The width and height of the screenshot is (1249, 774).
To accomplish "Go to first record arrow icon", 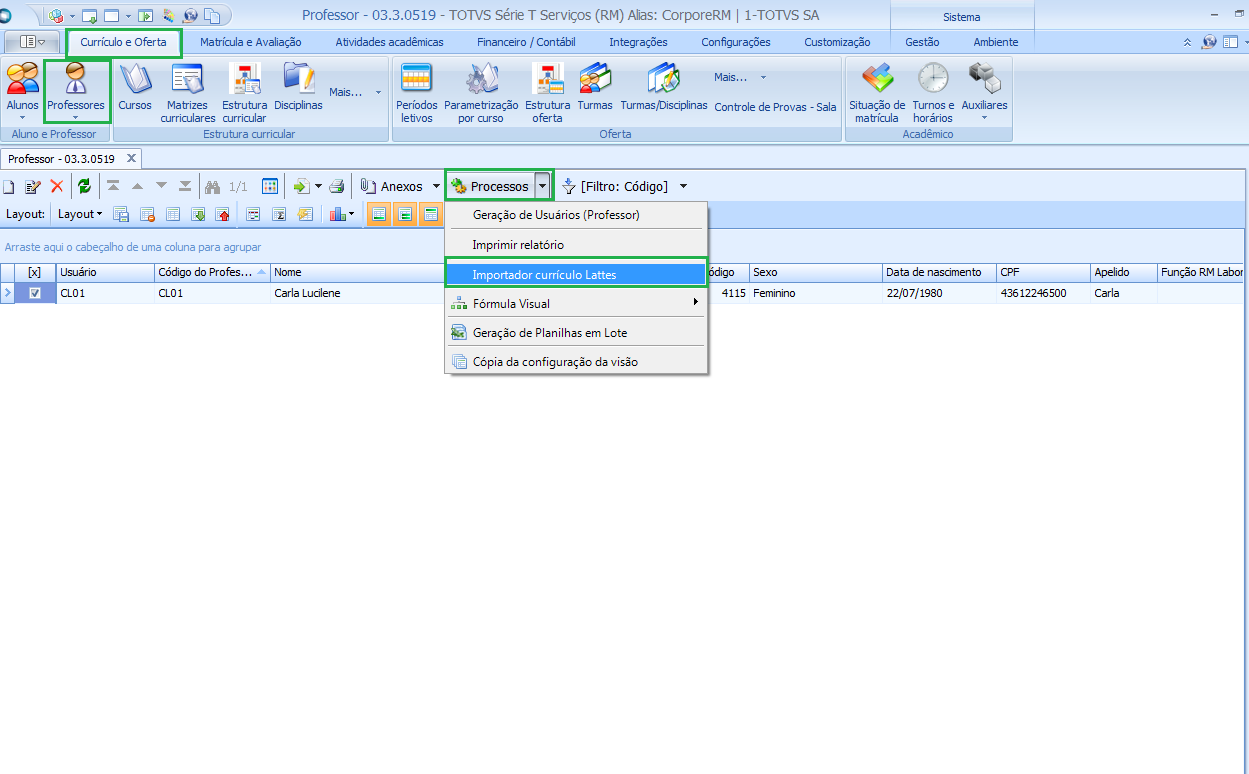I will tap(113, 186).
